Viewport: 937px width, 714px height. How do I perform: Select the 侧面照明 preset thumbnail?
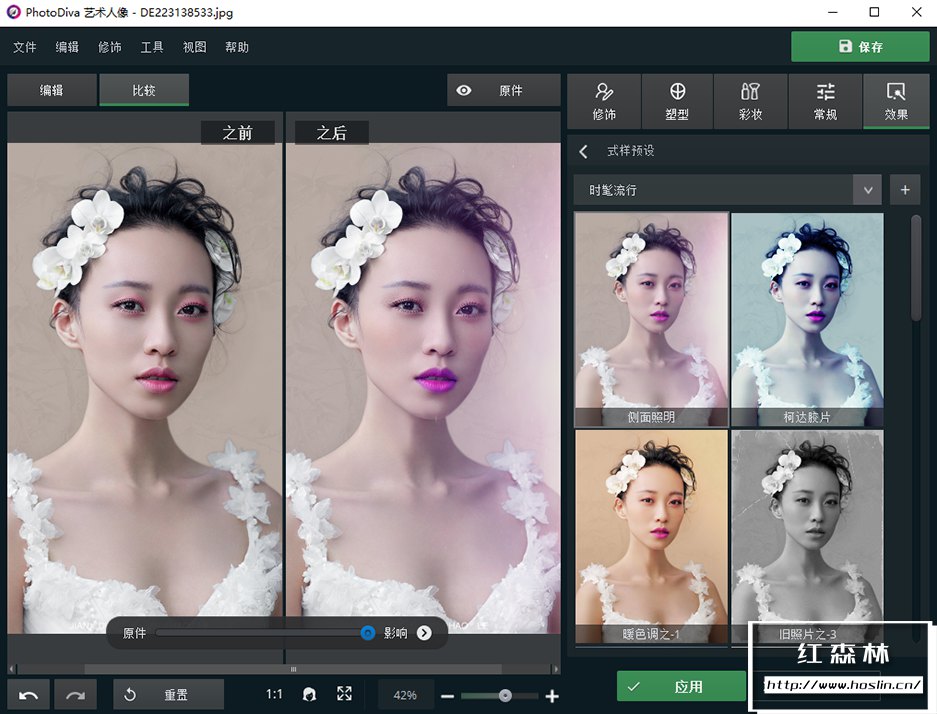point(651,320)
